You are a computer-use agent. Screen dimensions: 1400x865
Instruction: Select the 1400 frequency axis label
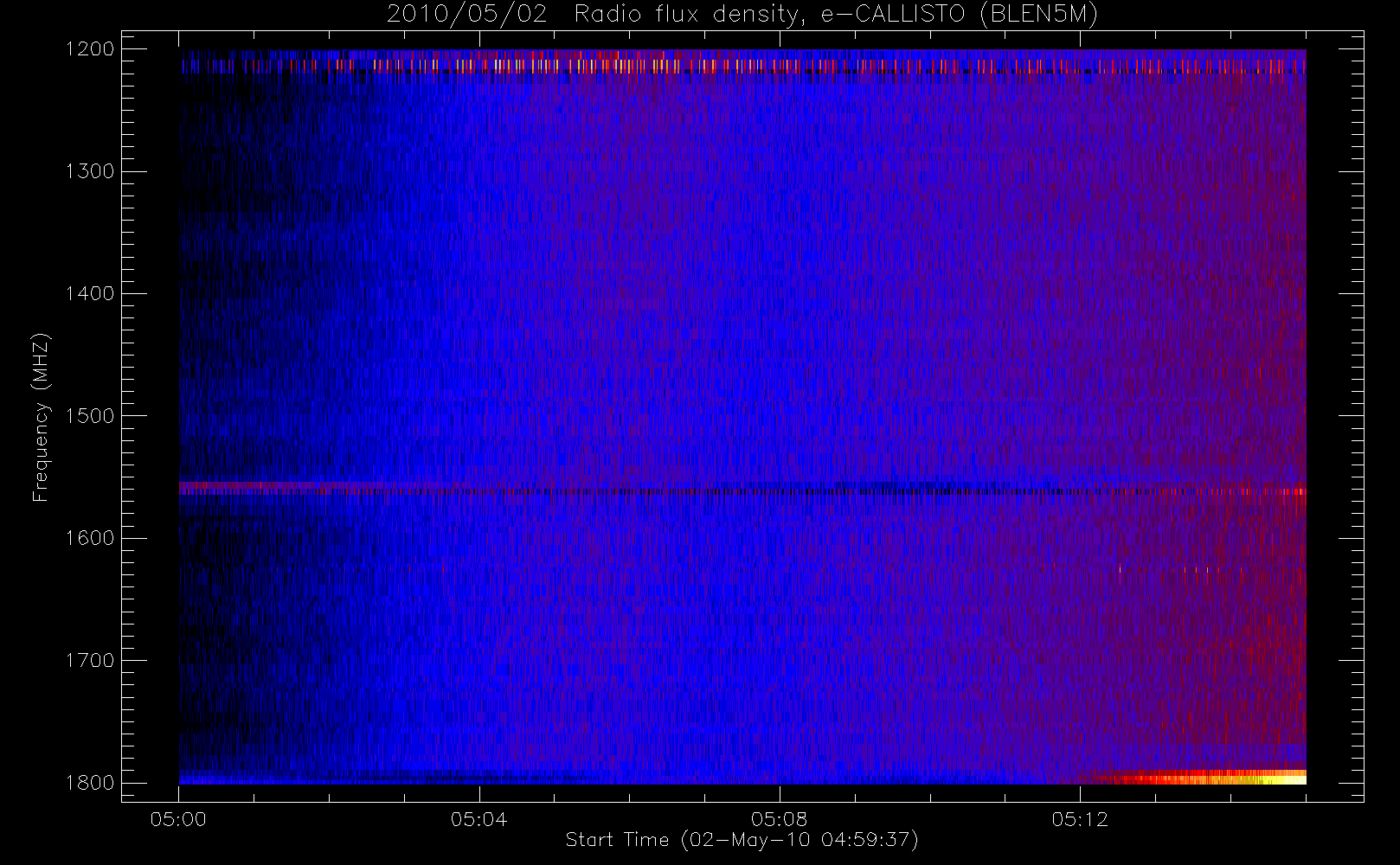[x=90, y=293]
